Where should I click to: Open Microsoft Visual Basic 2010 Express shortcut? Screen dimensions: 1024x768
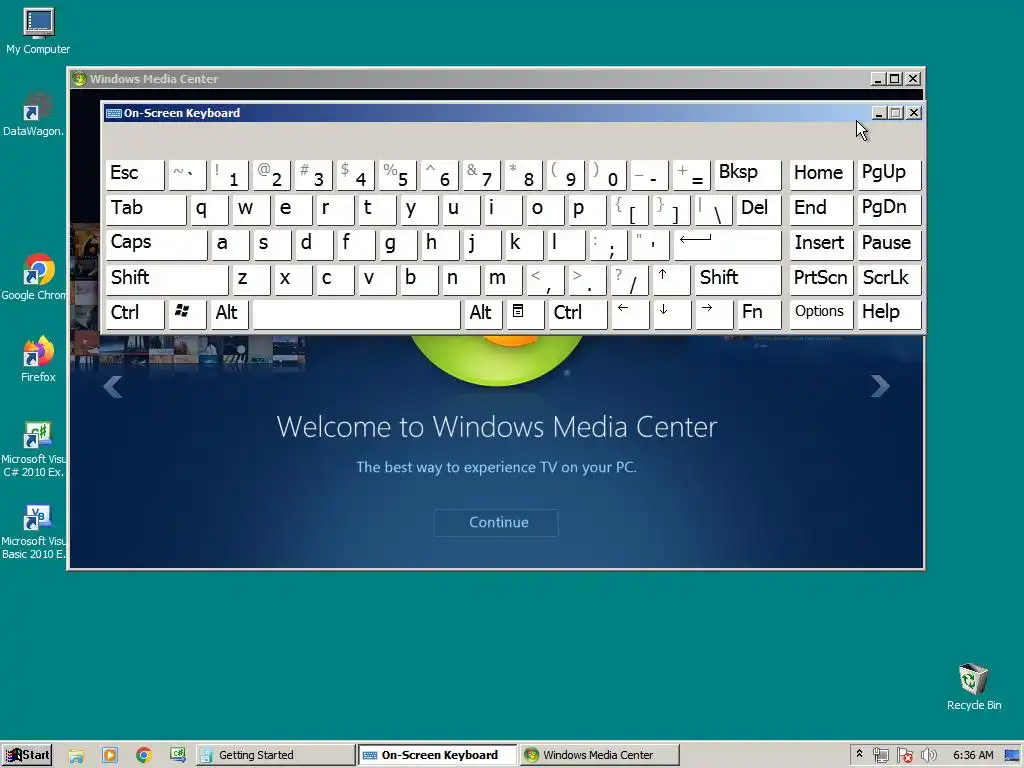click(x=34, y=531)
